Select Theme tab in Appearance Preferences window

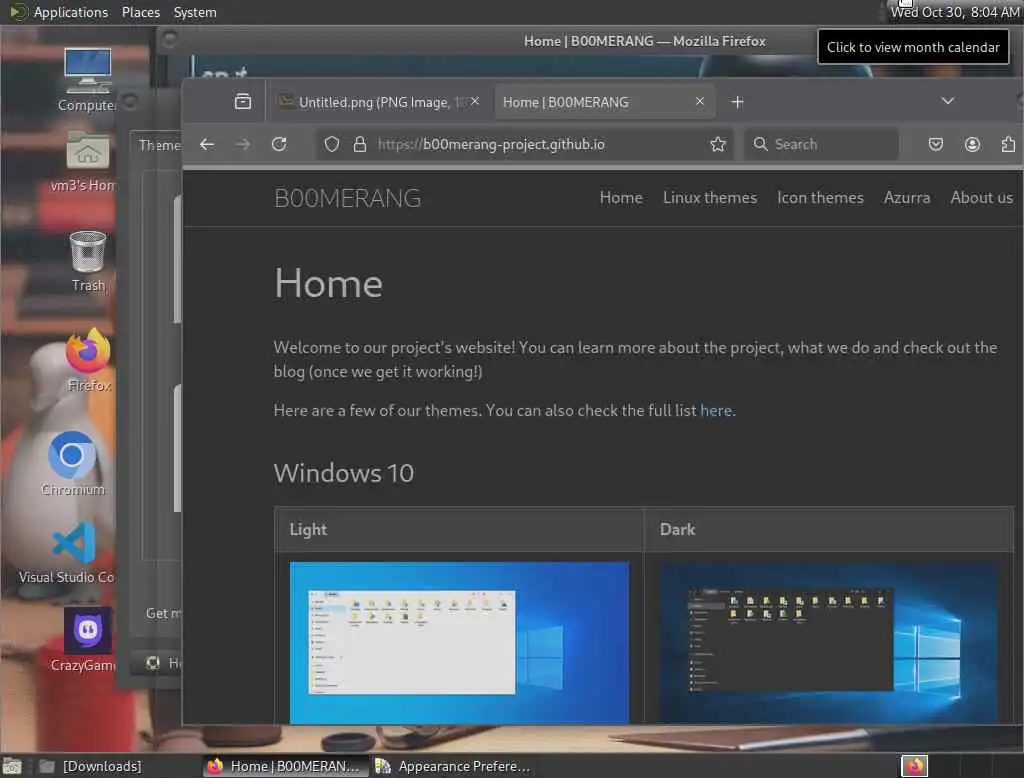click(159, 145)
